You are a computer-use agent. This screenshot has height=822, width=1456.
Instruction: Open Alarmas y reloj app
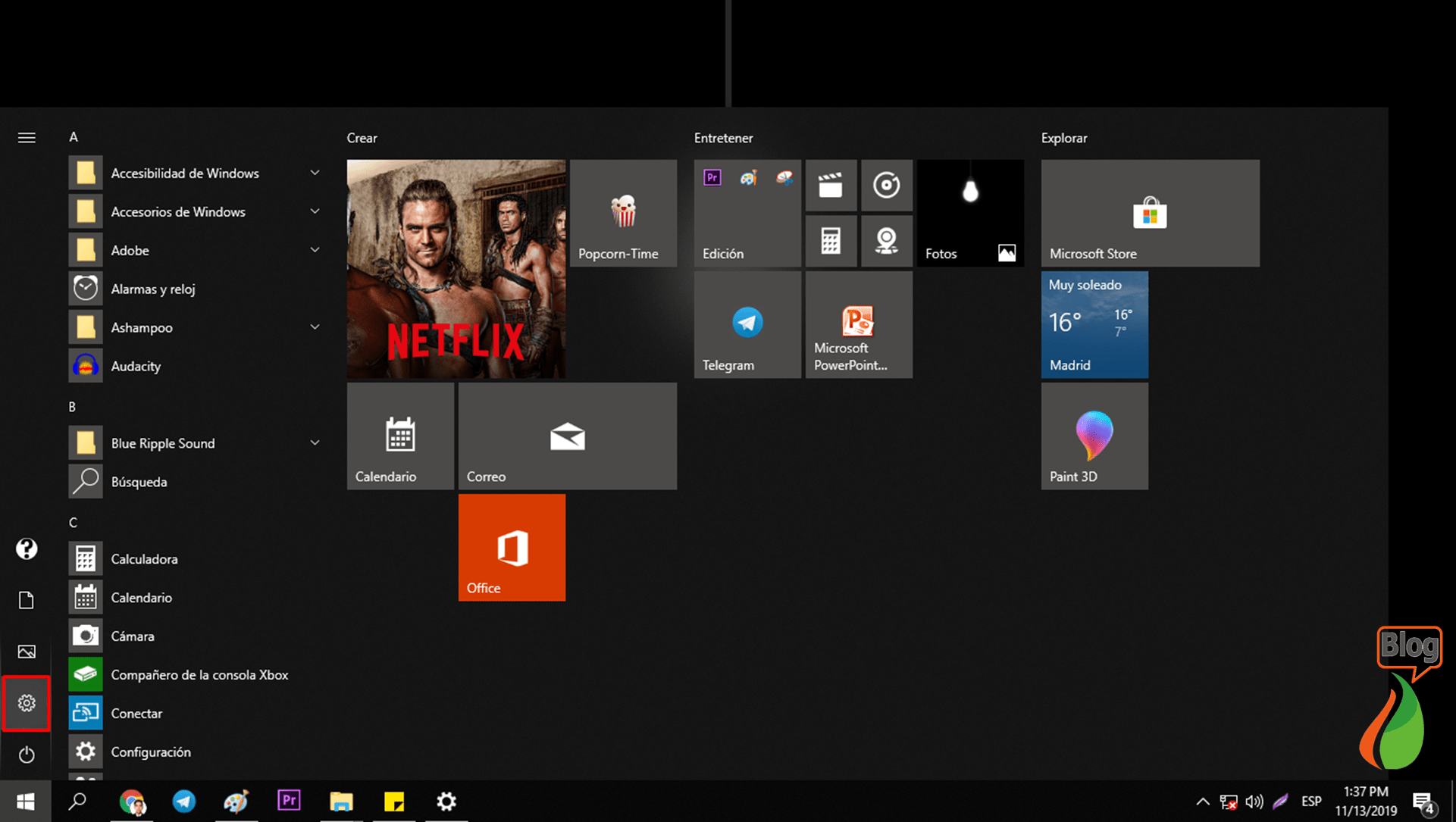pyautogui.click(x=197, y=289)
